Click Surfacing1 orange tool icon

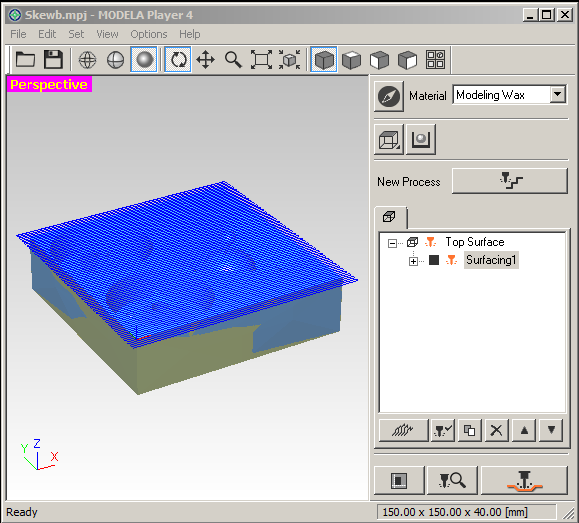(x=451, y=260)
